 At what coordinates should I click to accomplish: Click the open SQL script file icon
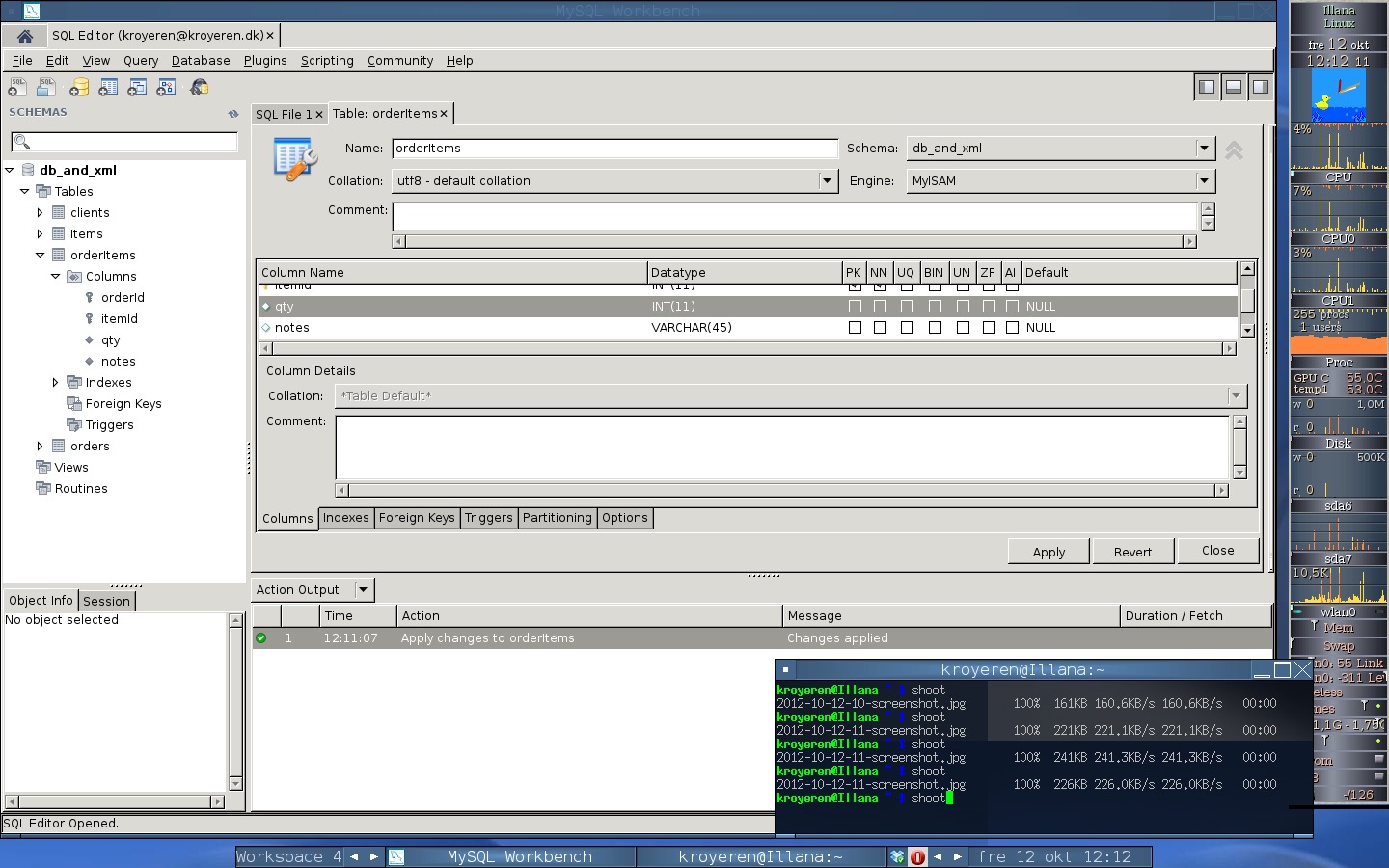(45, 88)
